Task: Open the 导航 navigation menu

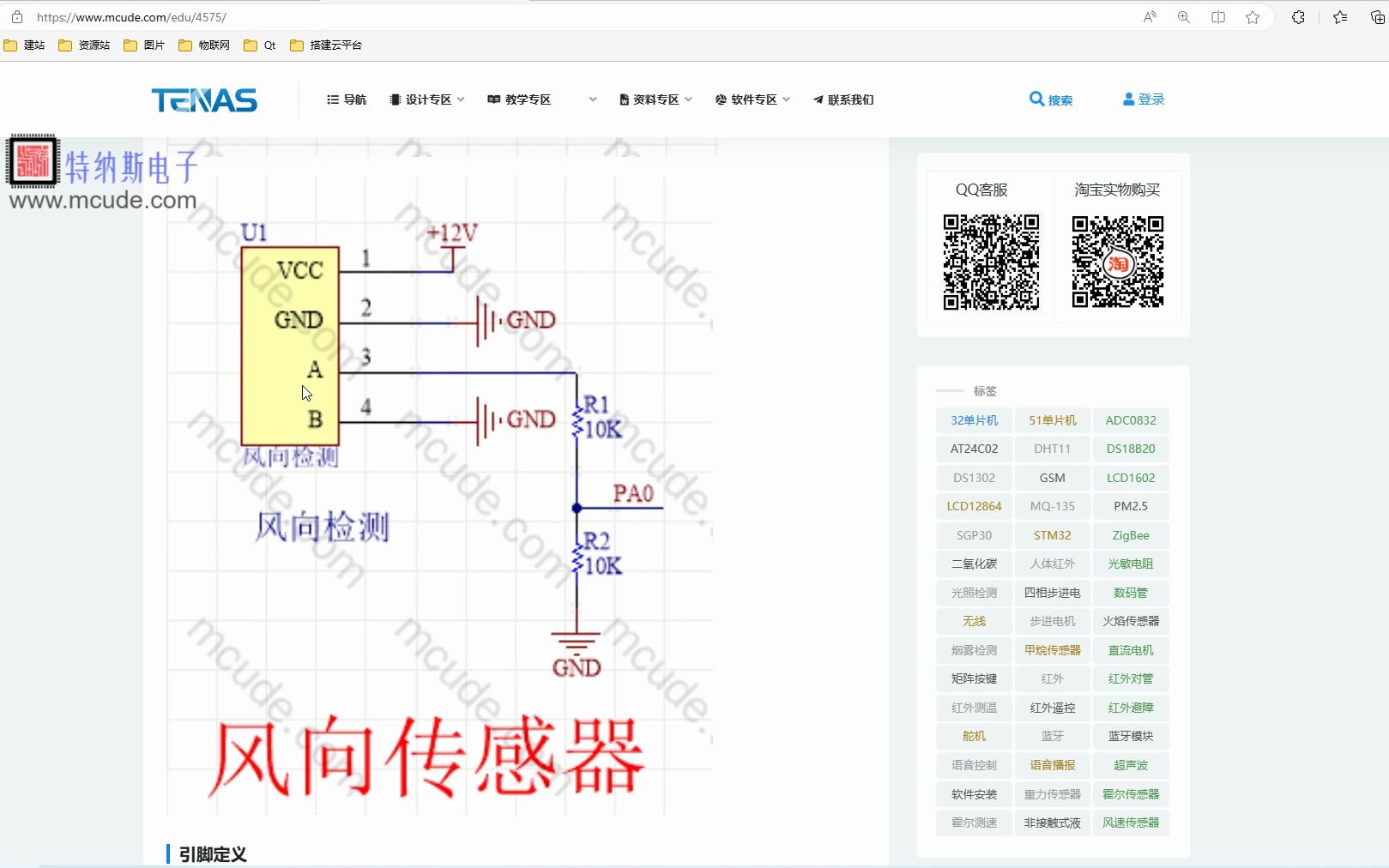Action: tap(347, 99)
